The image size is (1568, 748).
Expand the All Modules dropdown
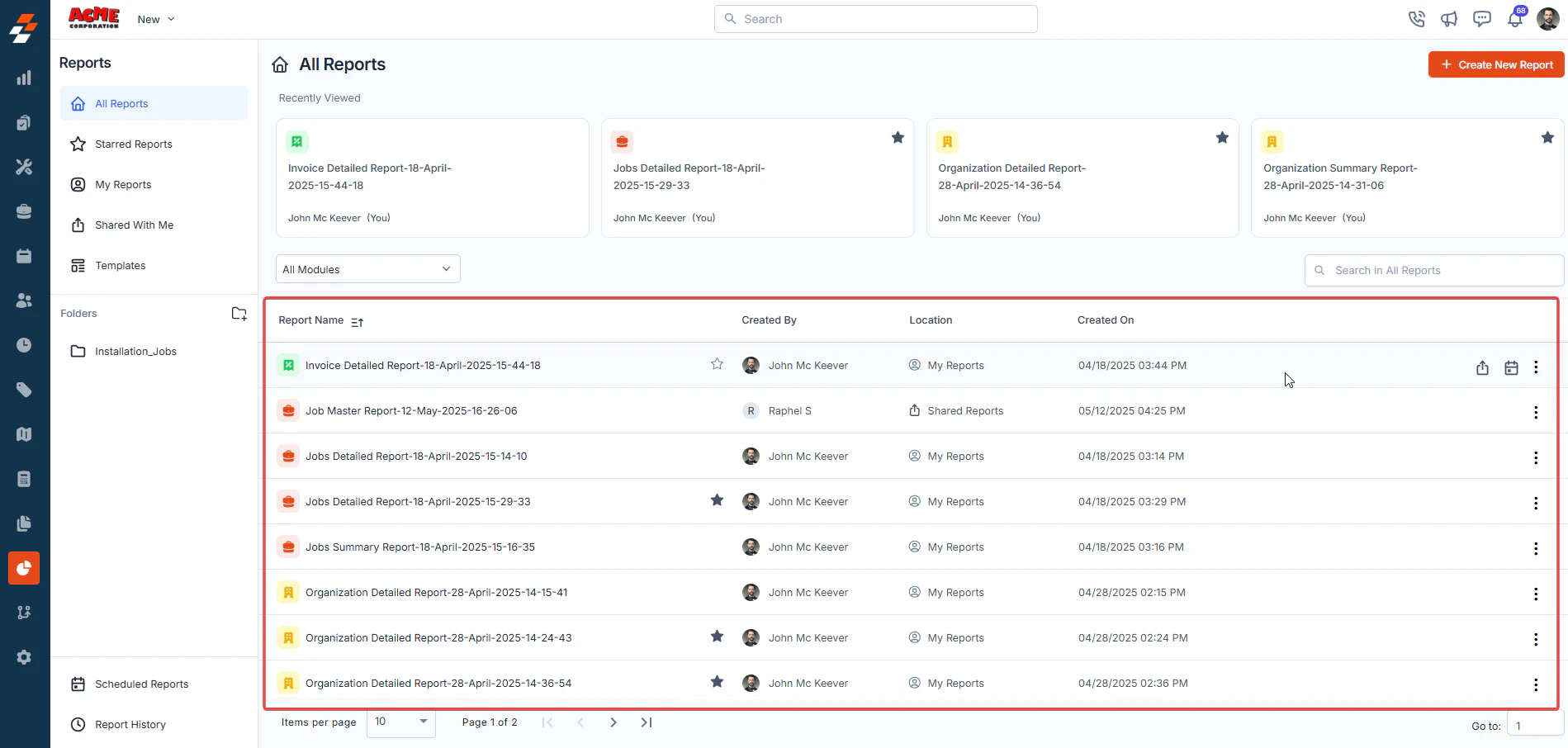pyautogui.click(x=367, y=269)
